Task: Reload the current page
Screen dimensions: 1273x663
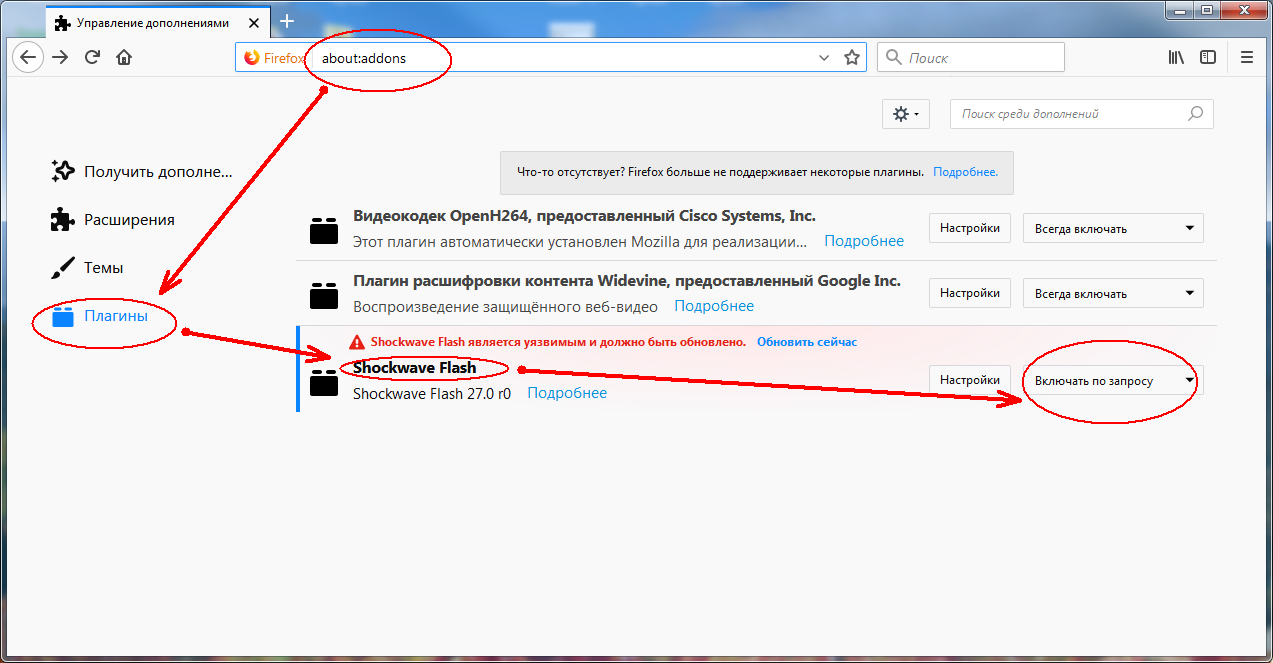Action: (x=92, y=57)
